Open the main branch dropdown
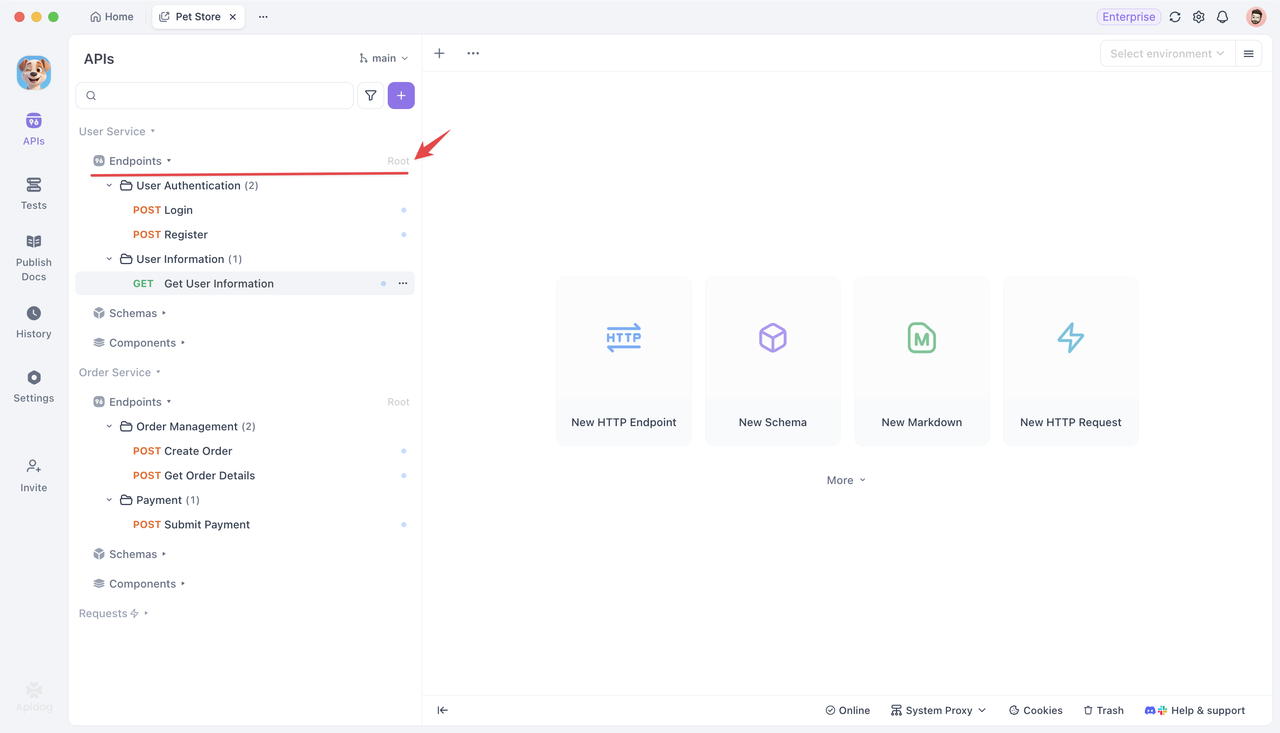Image resolution: width=1280 pixels, height=733 pixels. click(x=384, y=59)
